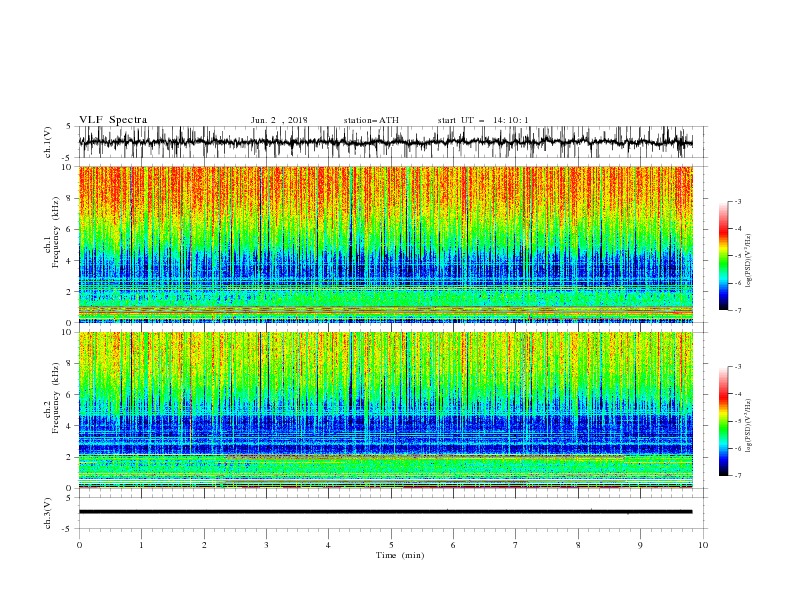Screen dimensions: 792x612
Task: Click the time axis tick label '0'
Action: pos(79,545)
